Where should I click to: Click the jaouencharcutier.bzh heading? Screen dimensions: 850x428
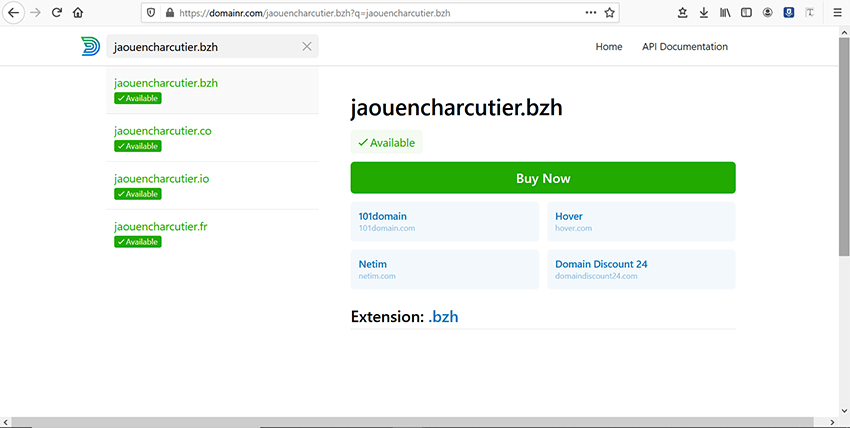click(456, 108)
